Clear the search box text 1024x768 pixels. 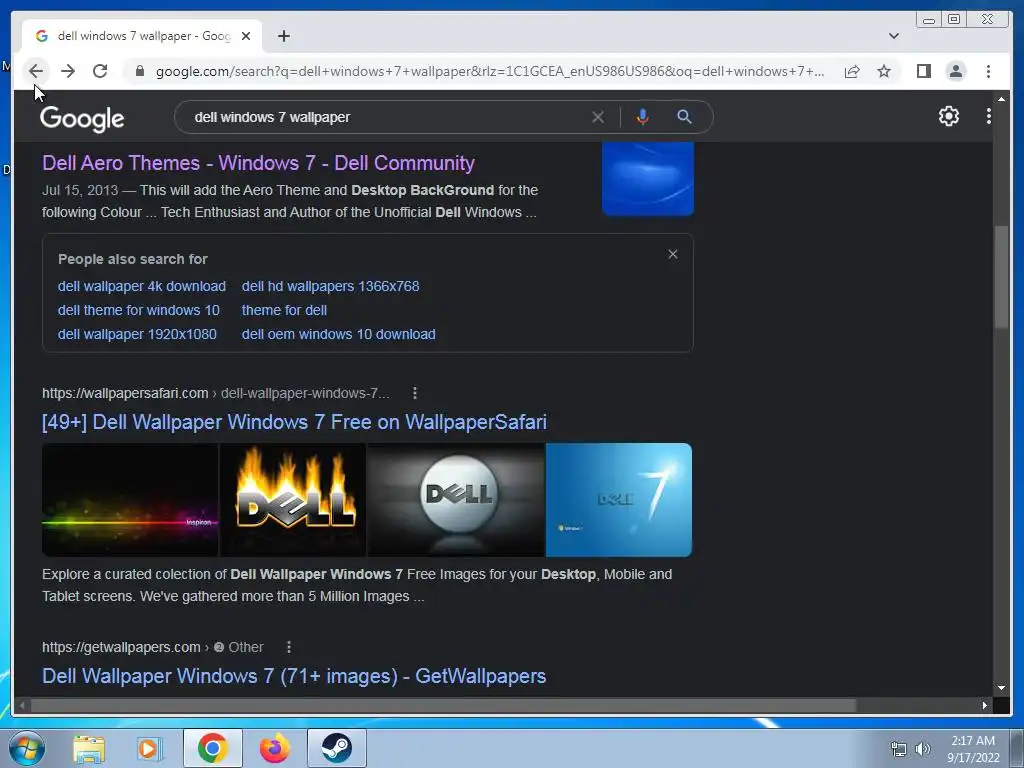[598, 117]
